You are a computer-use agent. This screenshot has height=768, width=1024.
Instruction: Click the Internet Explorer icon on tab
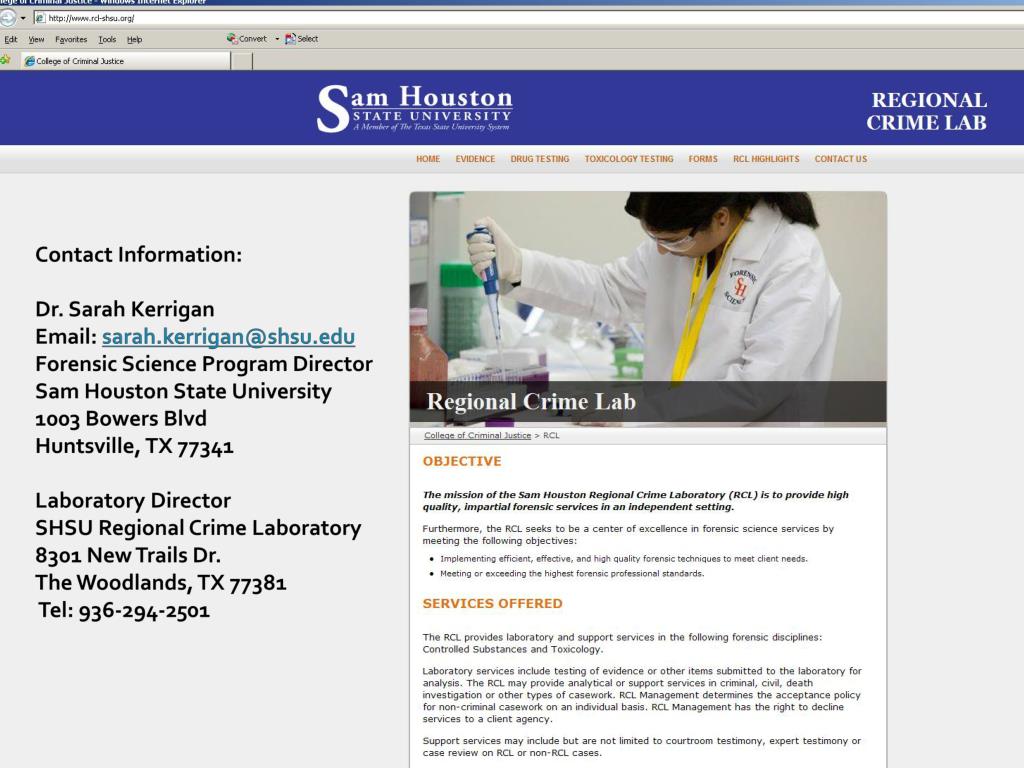pyautogui.click(x=29, y=61)
